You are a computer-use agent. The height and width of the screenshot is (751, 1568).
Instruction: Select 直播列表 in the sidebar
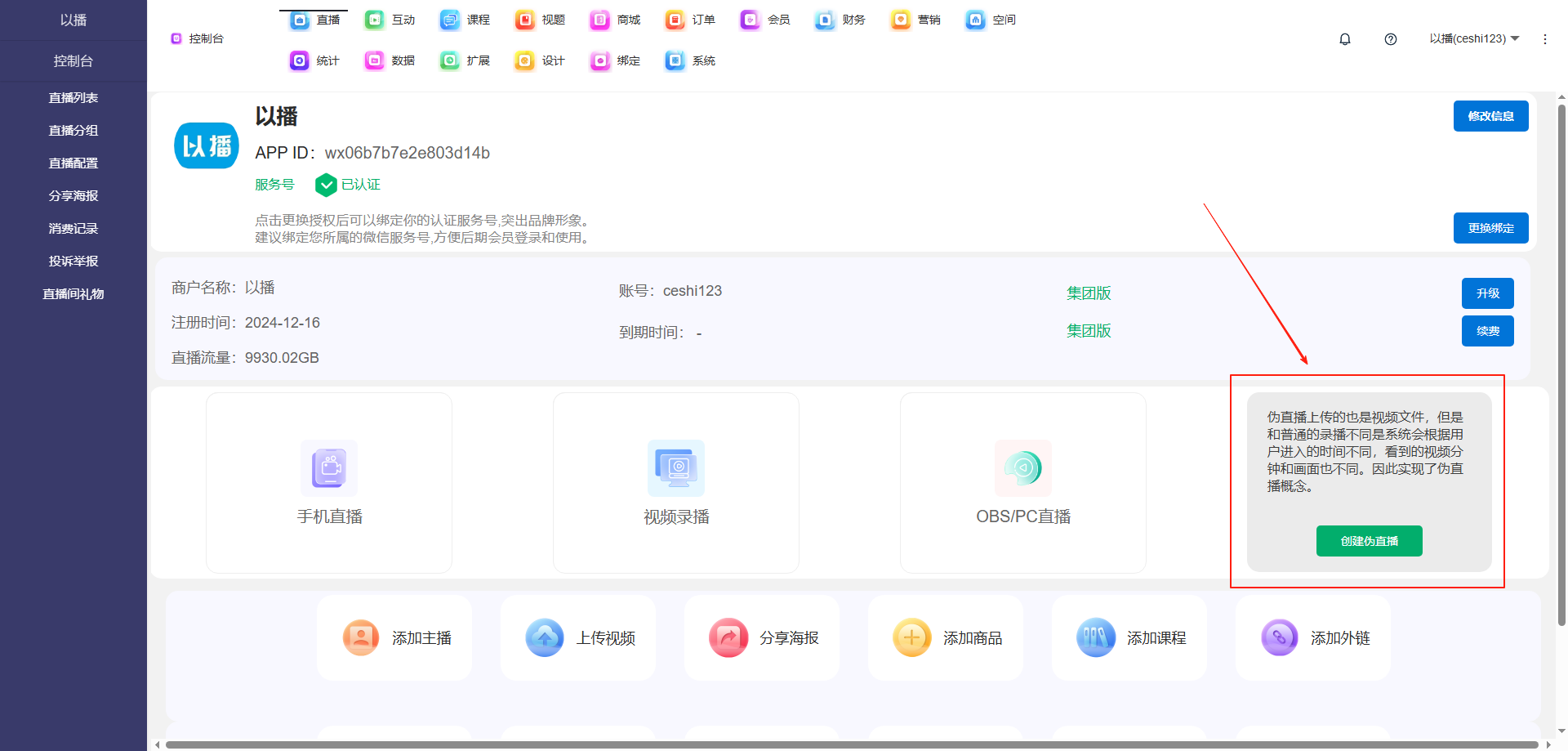coord(73,98)
